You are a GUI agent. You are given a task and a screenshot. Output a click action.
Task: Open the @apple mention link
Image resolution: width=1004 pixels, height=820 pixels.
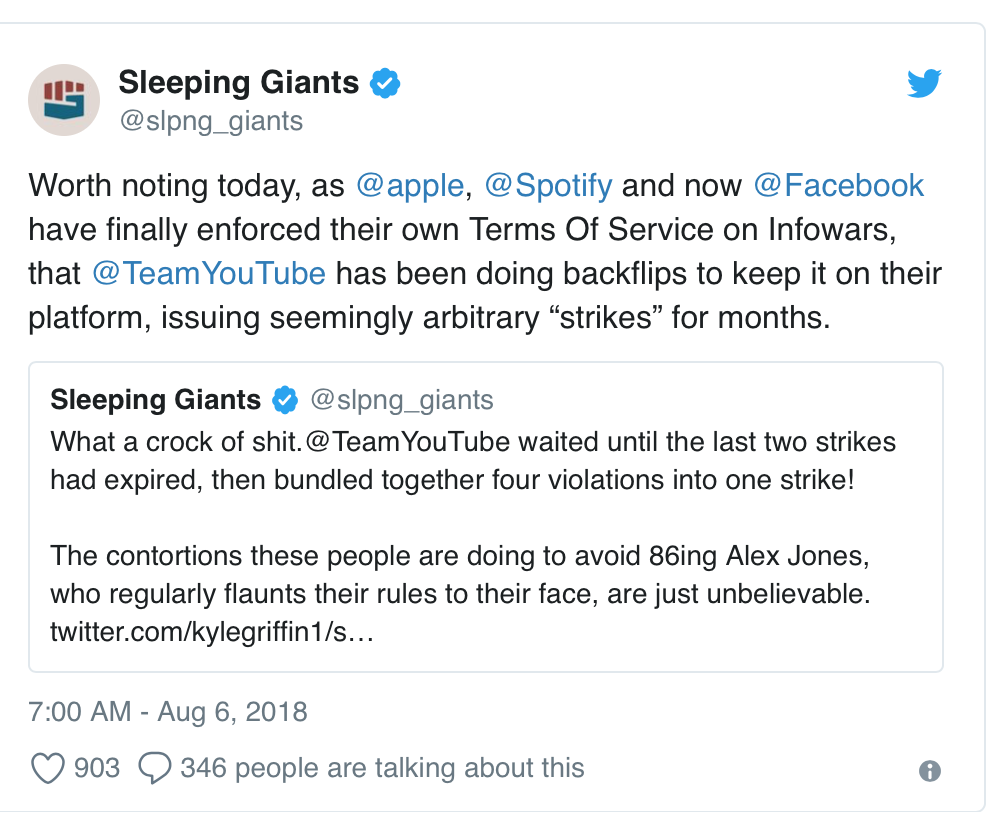(x=410, y=186)
